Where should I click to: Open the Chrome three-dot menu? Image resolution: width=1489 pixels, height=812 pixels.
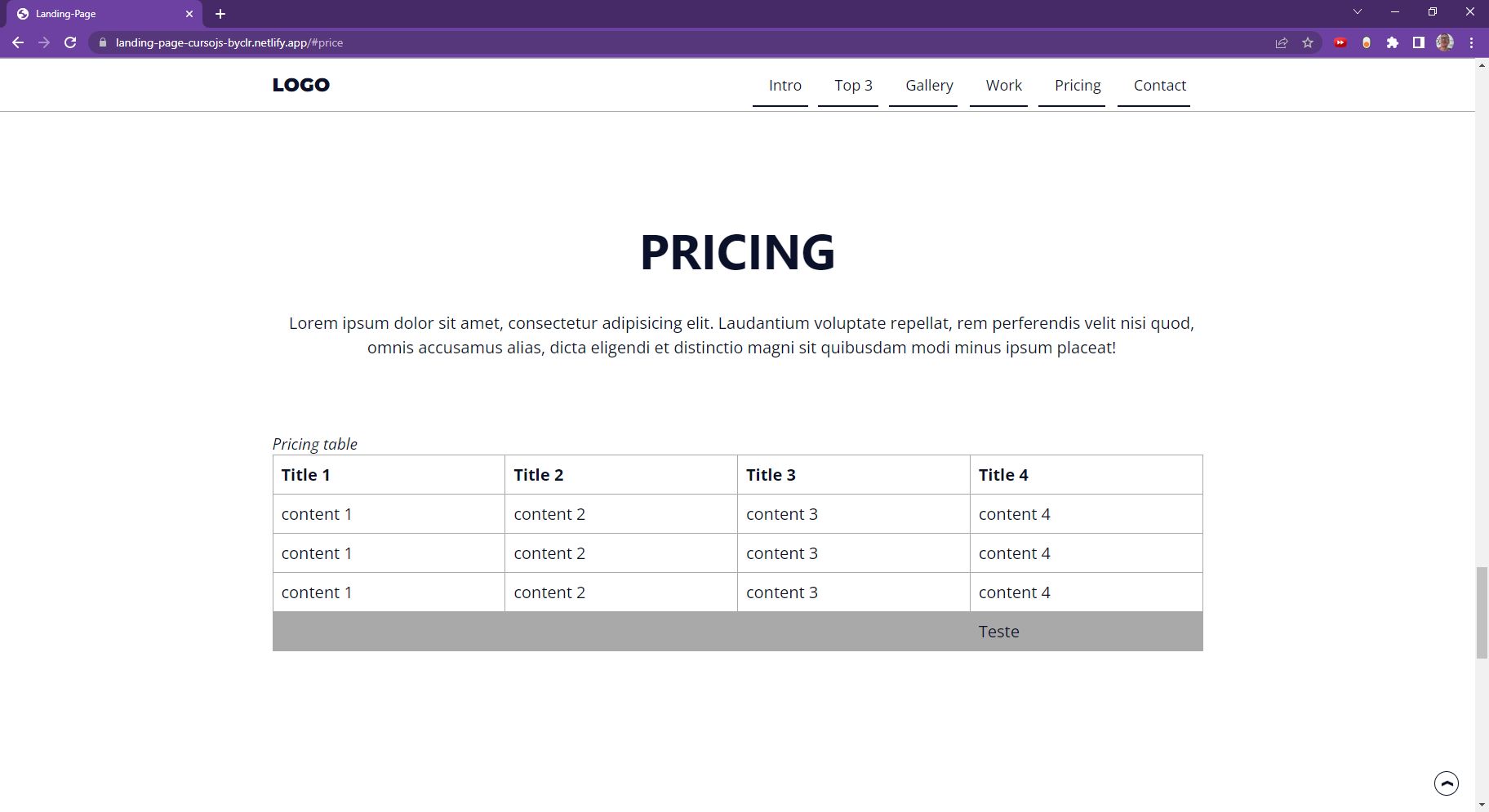click(x=1472, y=42)
